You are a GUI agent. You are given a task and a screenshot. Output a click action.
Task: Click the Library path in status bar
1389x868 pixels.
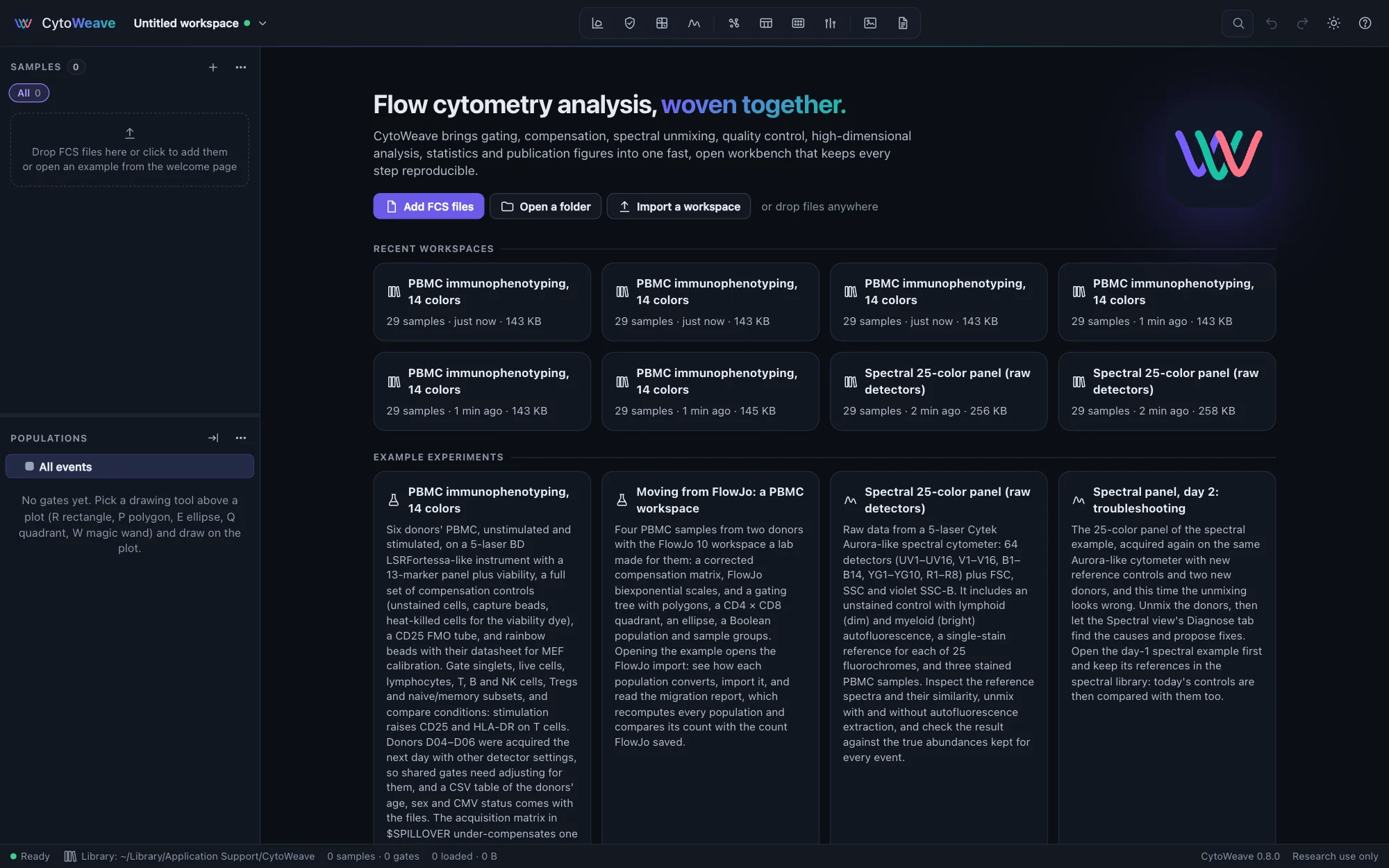190,856
